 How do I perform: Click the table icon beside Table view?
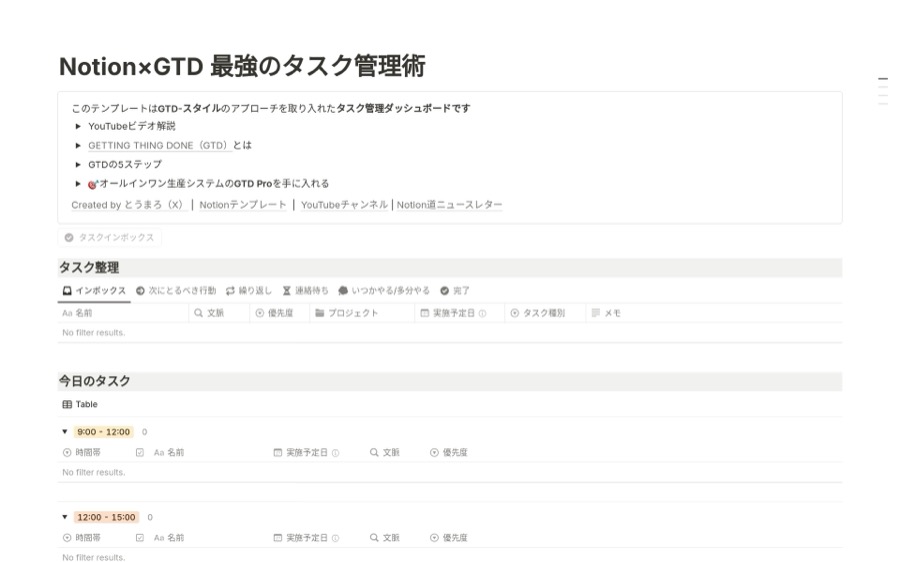[x=67, y=405]
